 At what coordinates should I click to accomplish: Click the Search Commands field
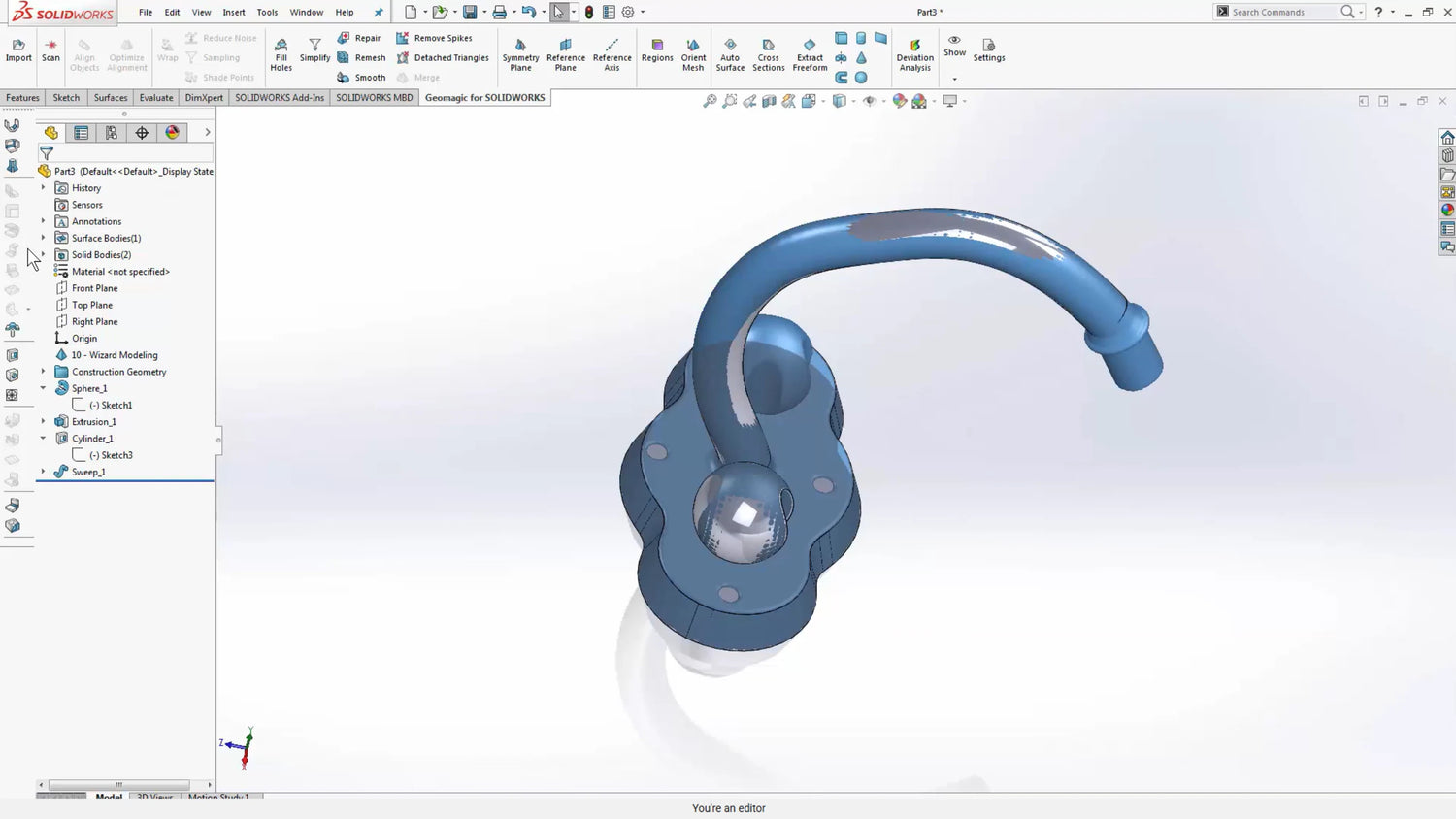point(1281,12)
